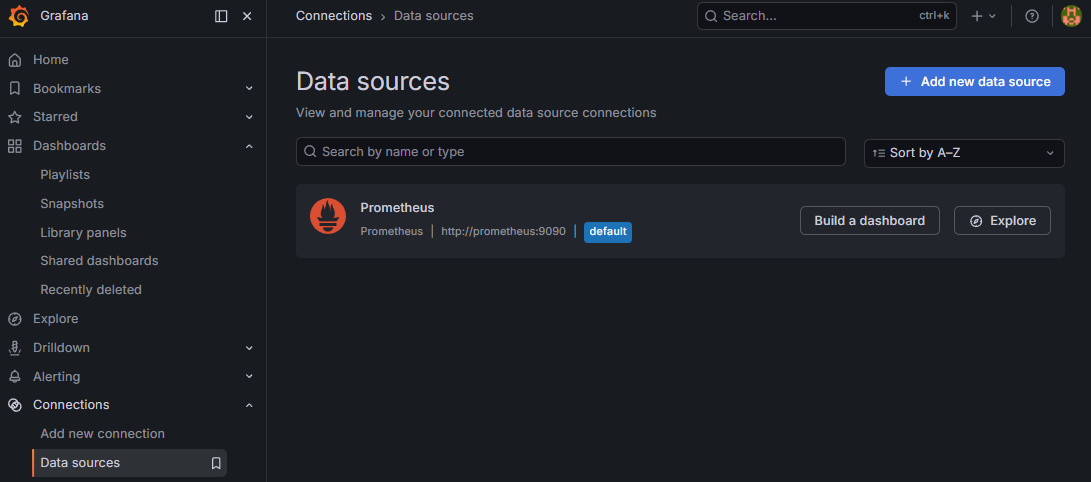Open the plus New menu in header
The height and width of the screenshot is (482, 1091).
[983, 16]
